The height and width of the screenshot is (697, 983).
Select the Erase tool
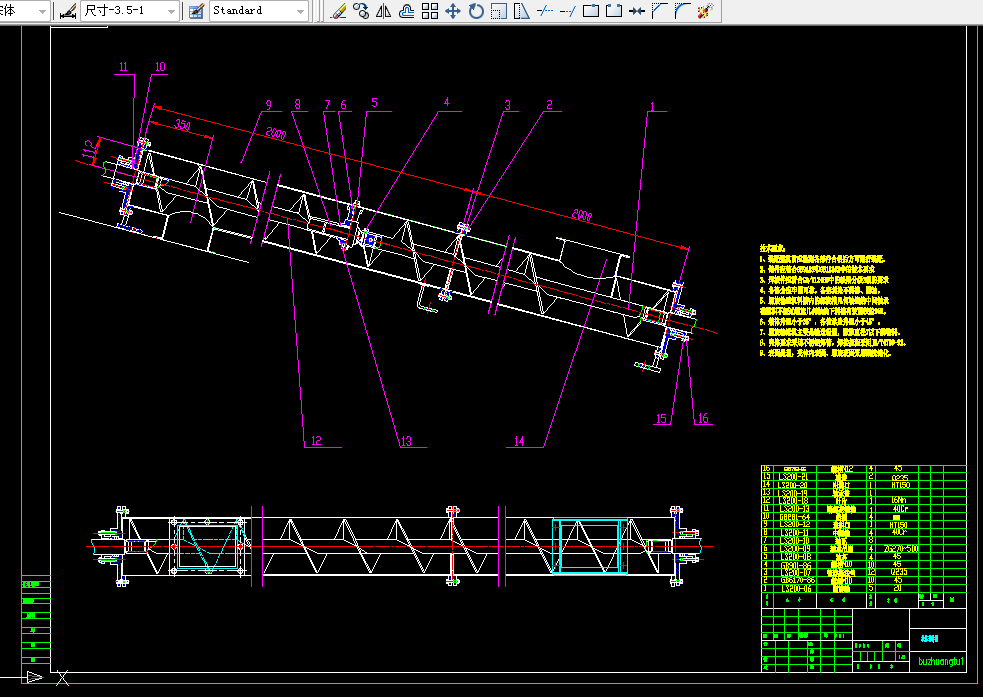338,11
